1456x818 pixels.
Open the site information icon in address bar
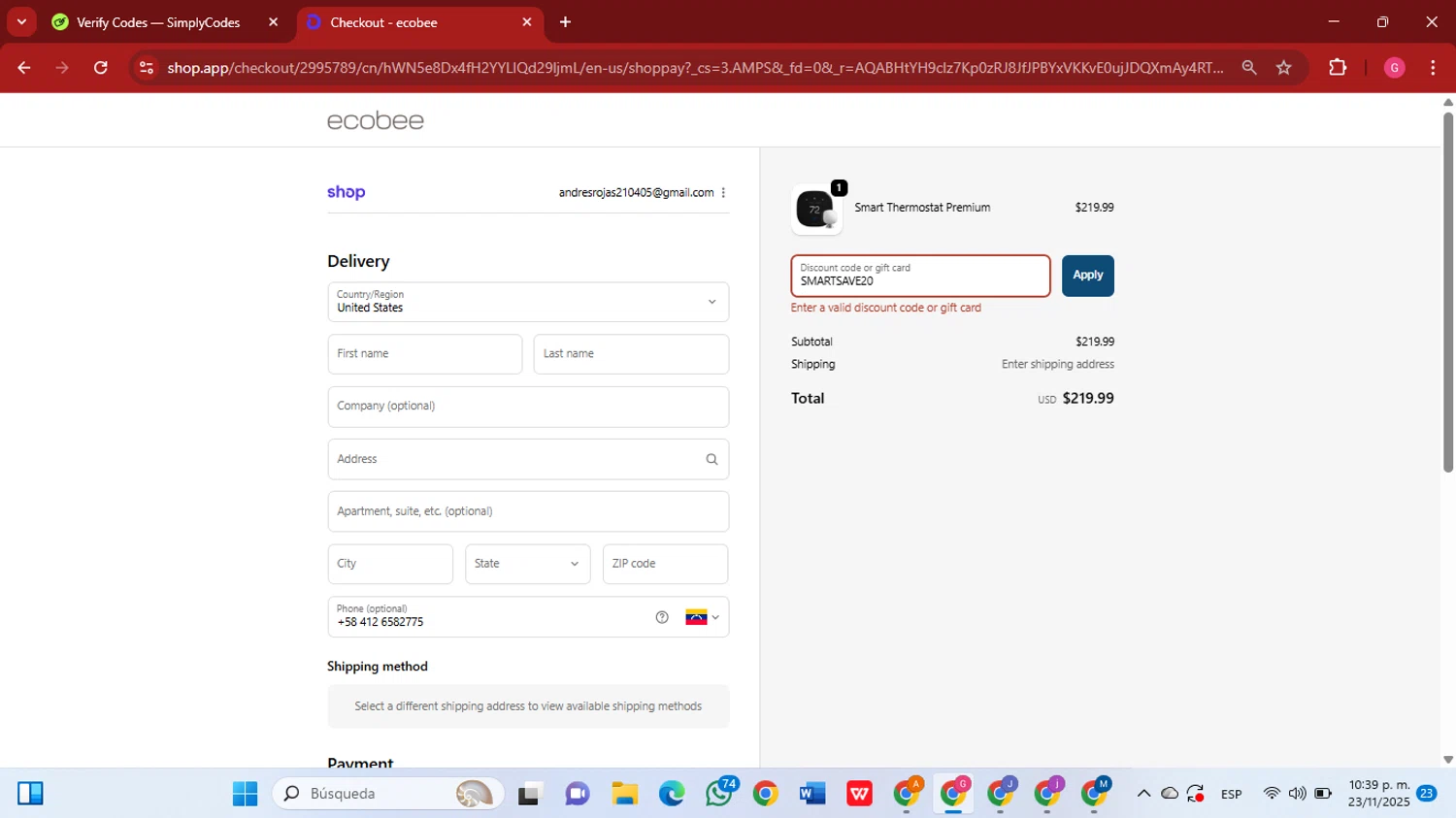tap(147, 68)
